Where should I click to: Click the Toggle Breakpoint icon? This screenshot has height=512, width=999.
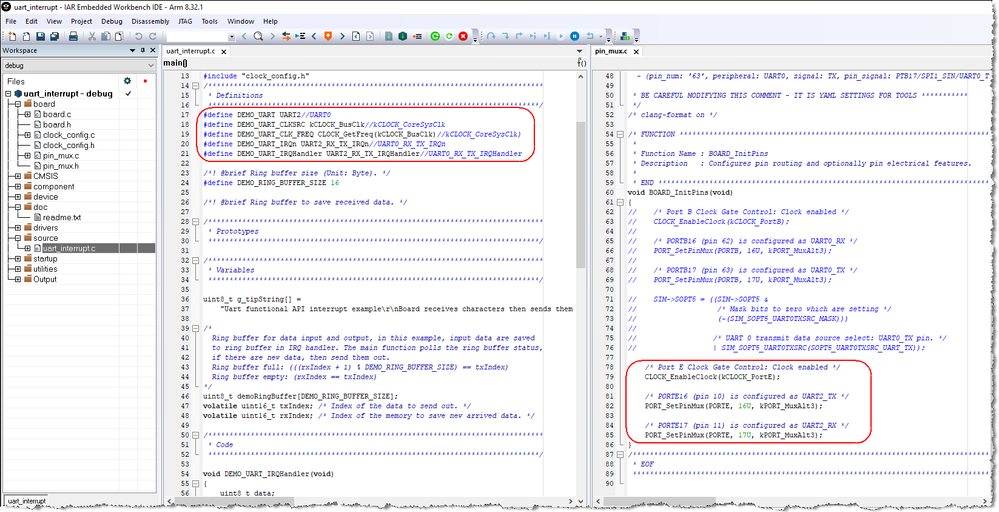click(x=417, y=36)
